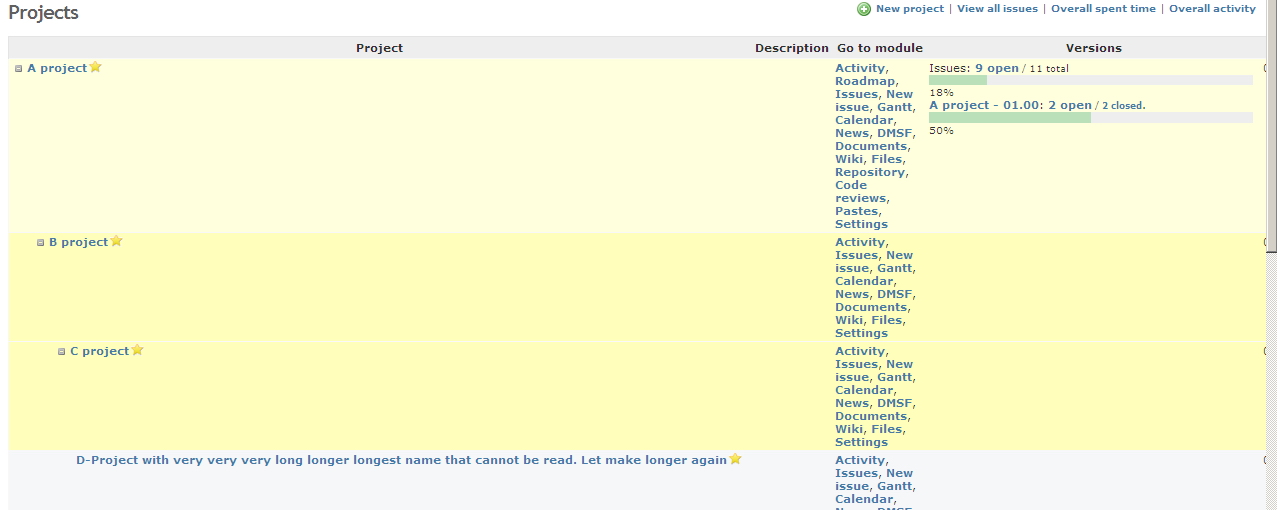Click the star after the D-Project name

(735, 459)
